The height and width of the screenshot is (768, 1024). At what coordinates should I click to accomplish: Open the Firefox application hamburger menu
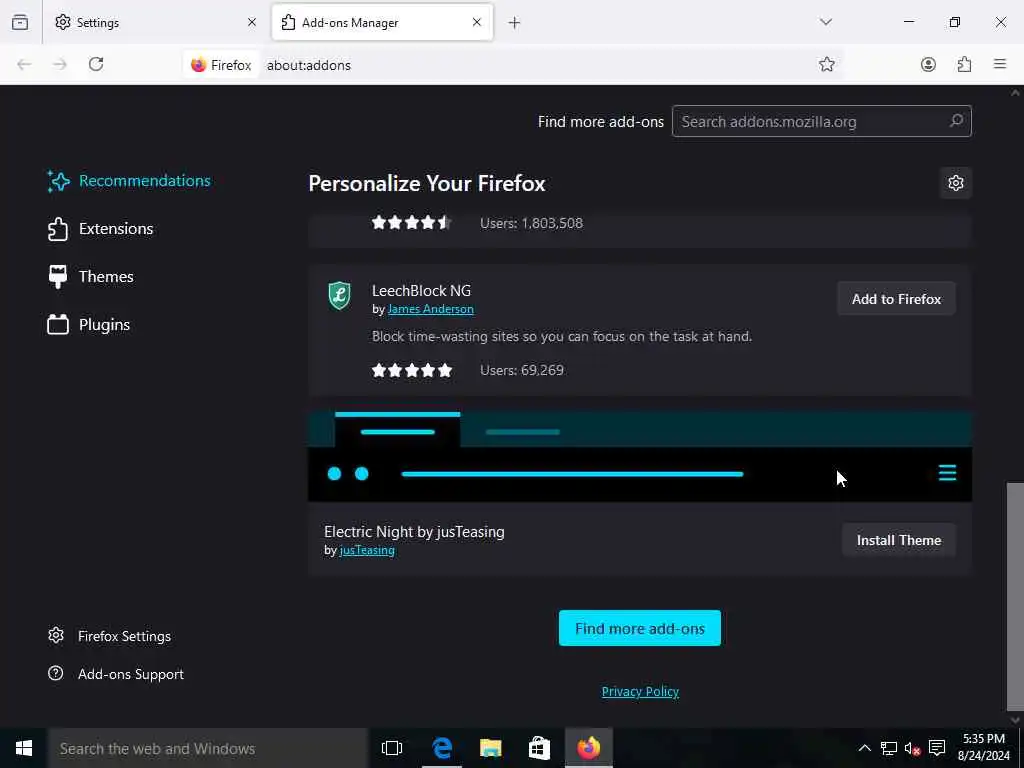[1000, 64]
